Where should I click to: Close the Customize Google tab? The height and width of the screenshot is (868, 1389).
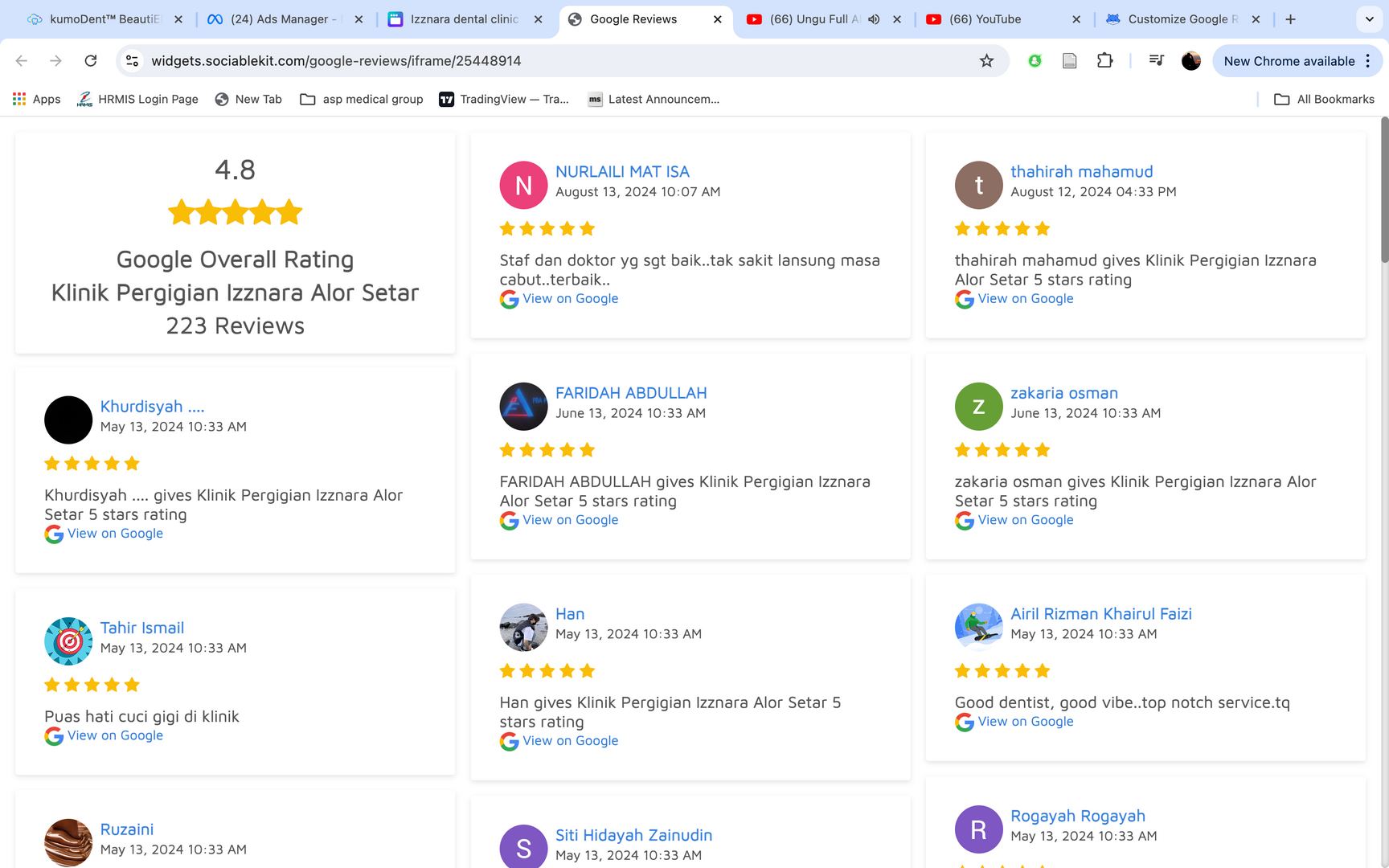1256,19
